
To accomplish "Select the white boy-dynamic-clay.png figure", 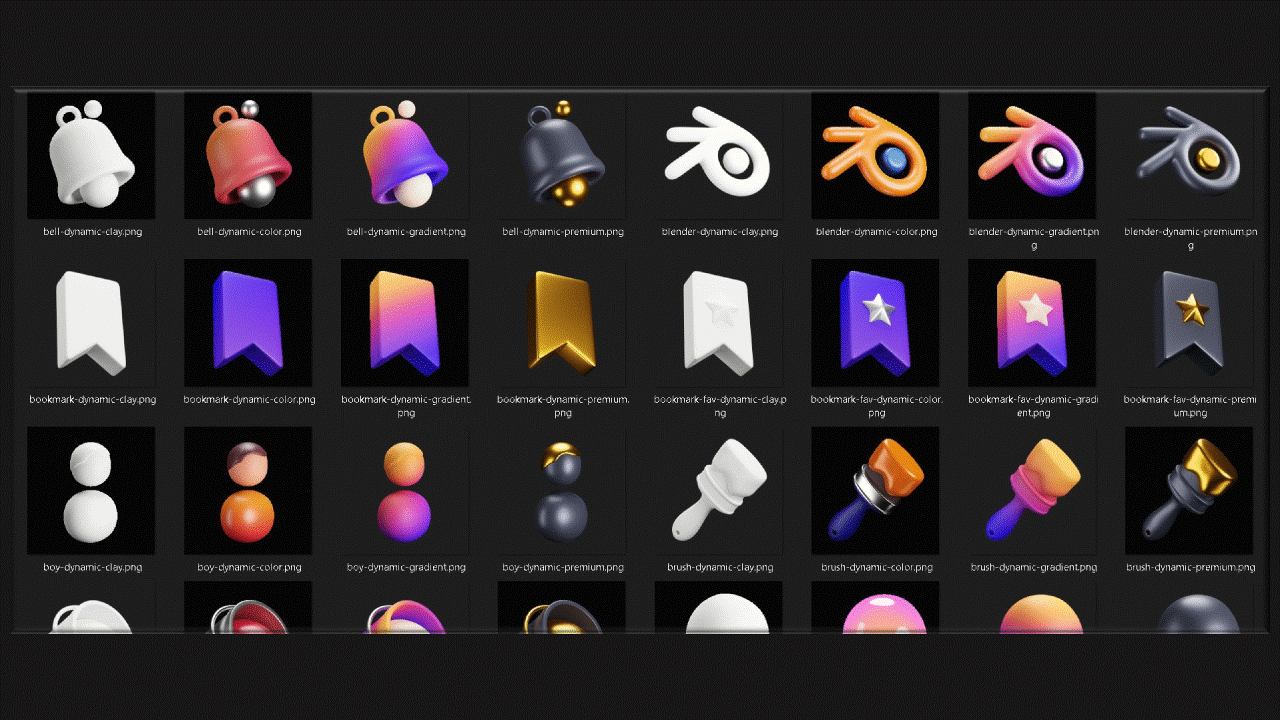I will click(91, 491).
